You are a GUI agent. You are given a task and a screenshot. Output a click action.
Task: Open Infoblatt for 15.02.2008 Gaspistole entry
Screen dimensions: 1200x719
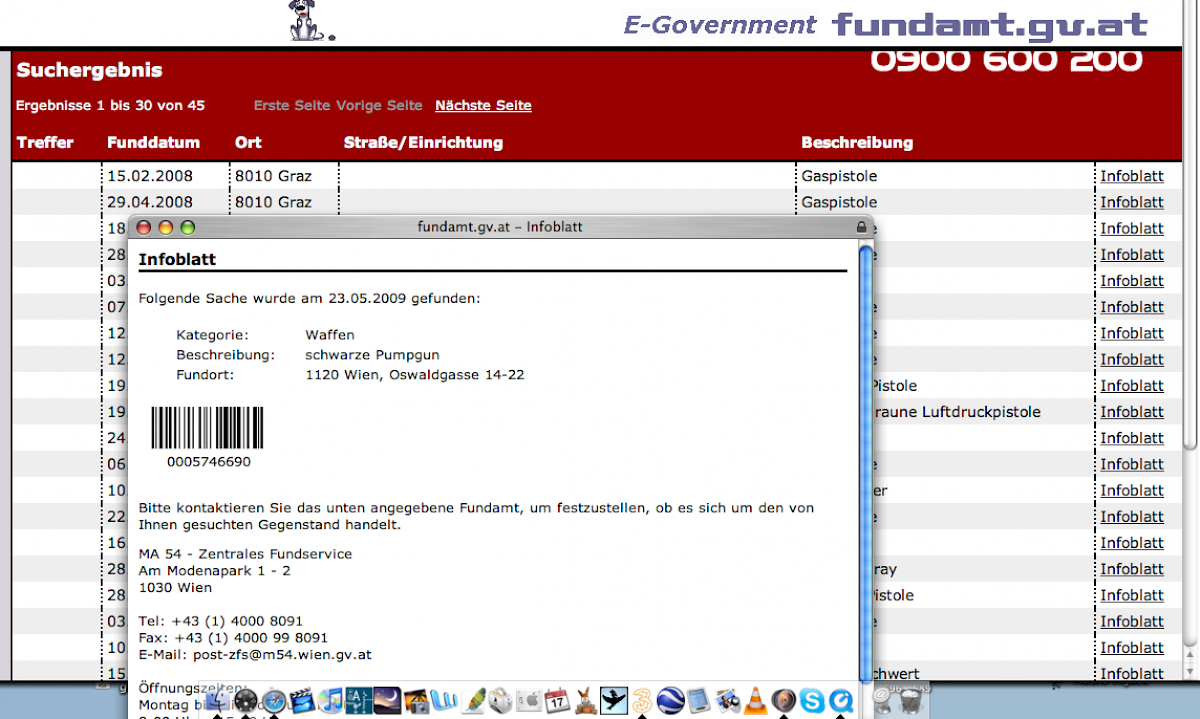pyautogui.click(x=1132, y=176)
